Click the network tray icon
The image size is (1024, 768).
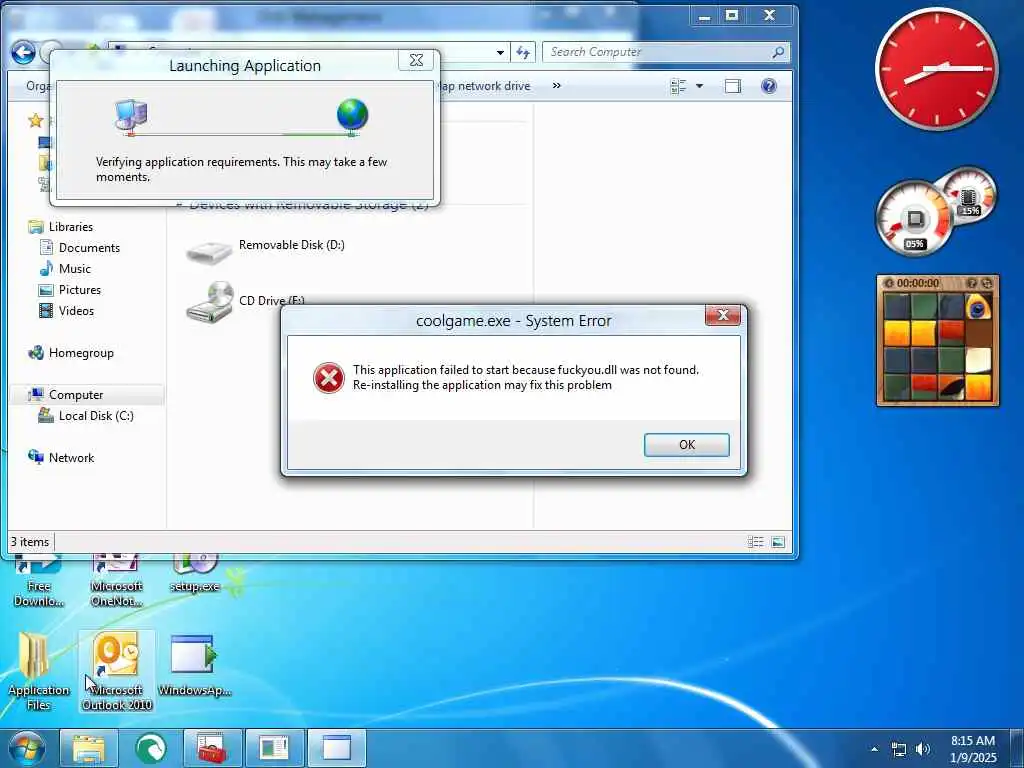click(x=899, y=749)
